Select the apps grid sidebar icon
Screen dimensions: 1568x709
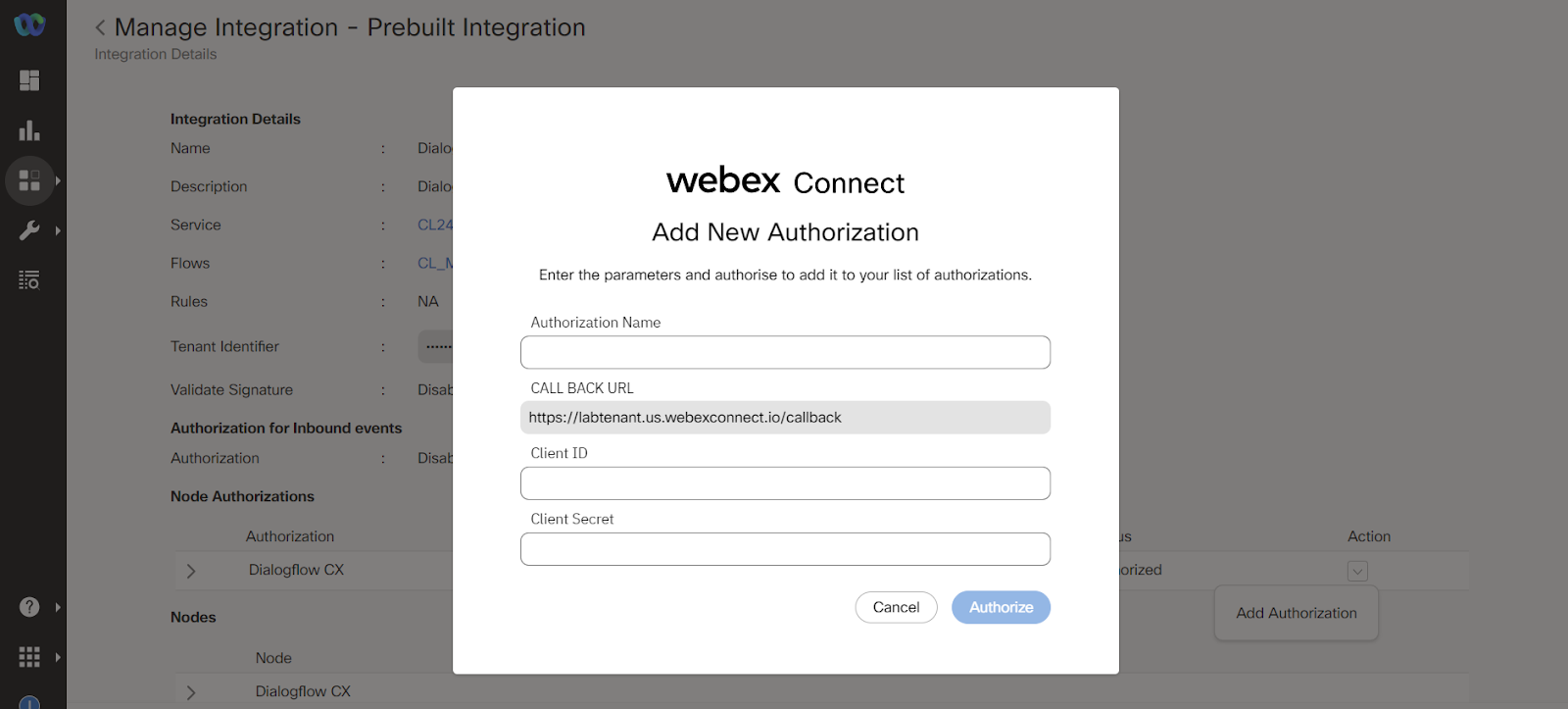pos(29,180)
